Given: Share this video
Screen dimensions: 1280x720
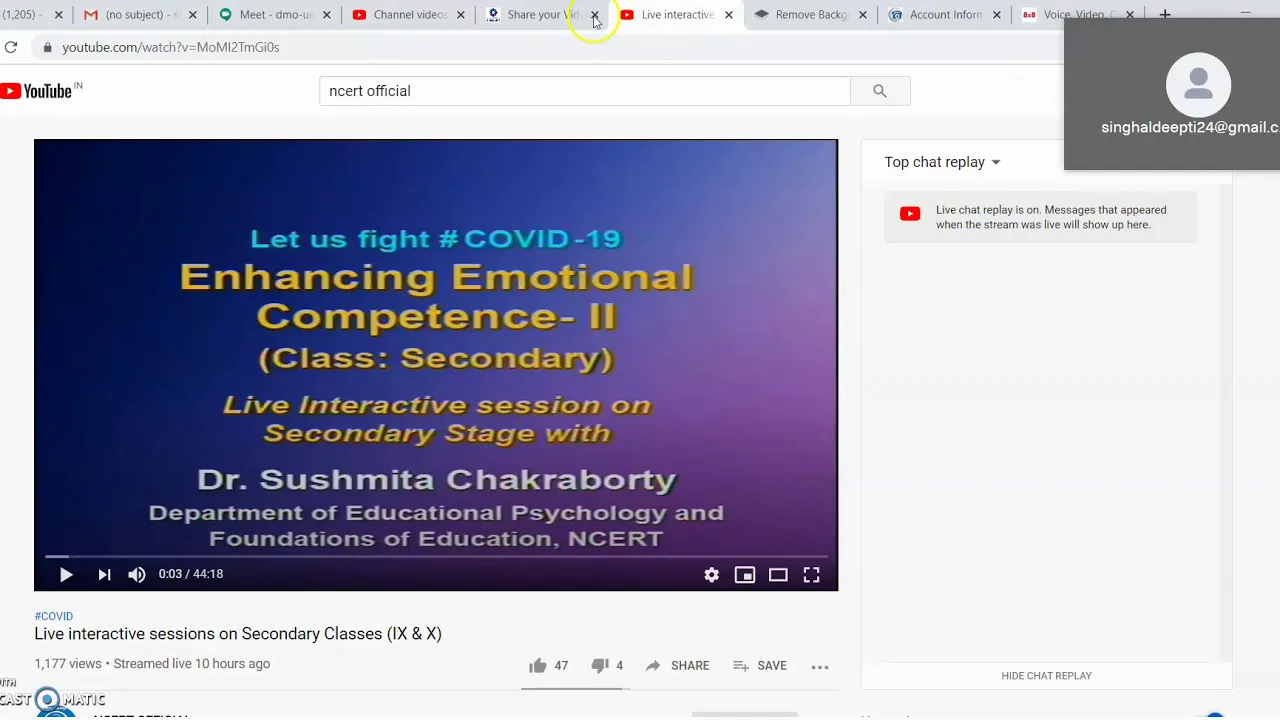Looking at the screenshot, I should coord(677,666).
